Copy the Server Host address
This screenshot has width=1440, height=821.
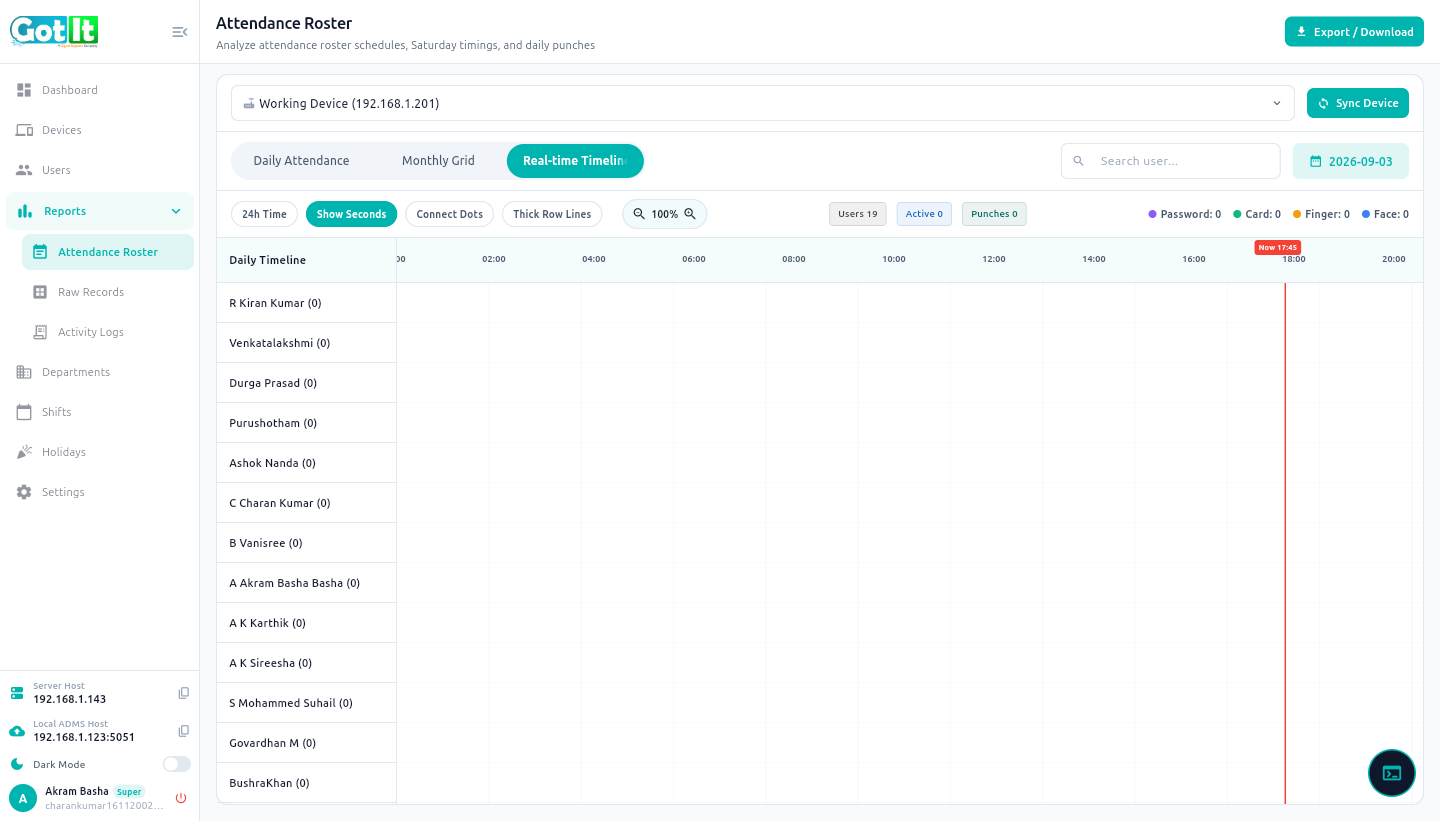(x=184, y=693)
